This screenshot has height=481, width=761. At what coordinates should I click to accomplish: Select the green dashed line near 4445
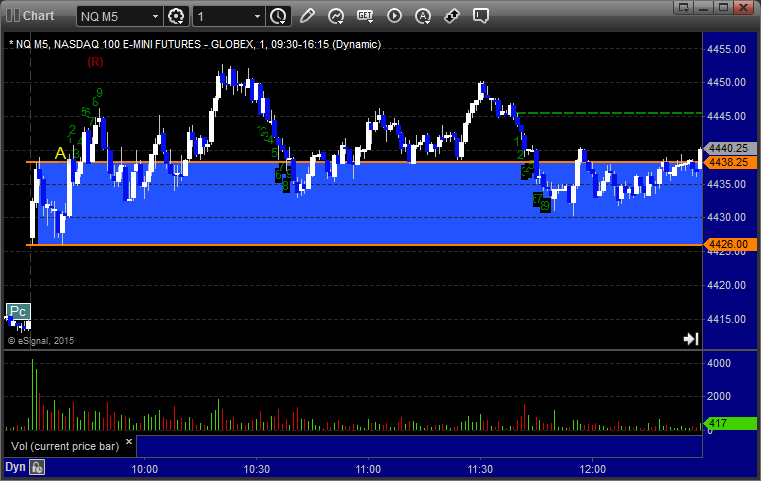click(610, 113)
